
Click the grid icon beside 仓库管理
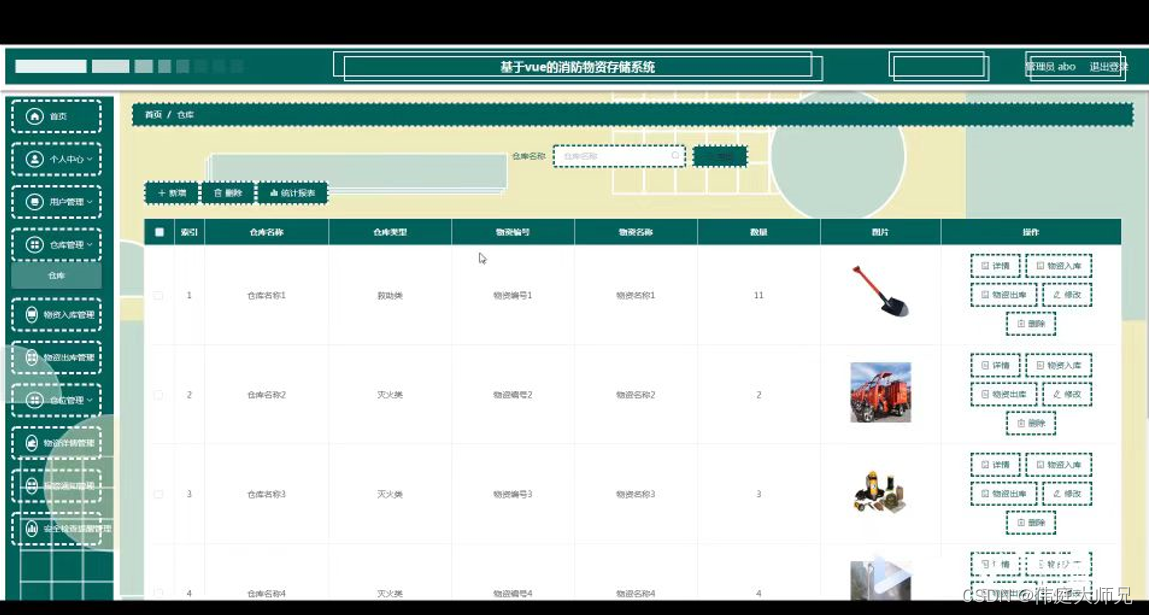click(x=34, y=245)
